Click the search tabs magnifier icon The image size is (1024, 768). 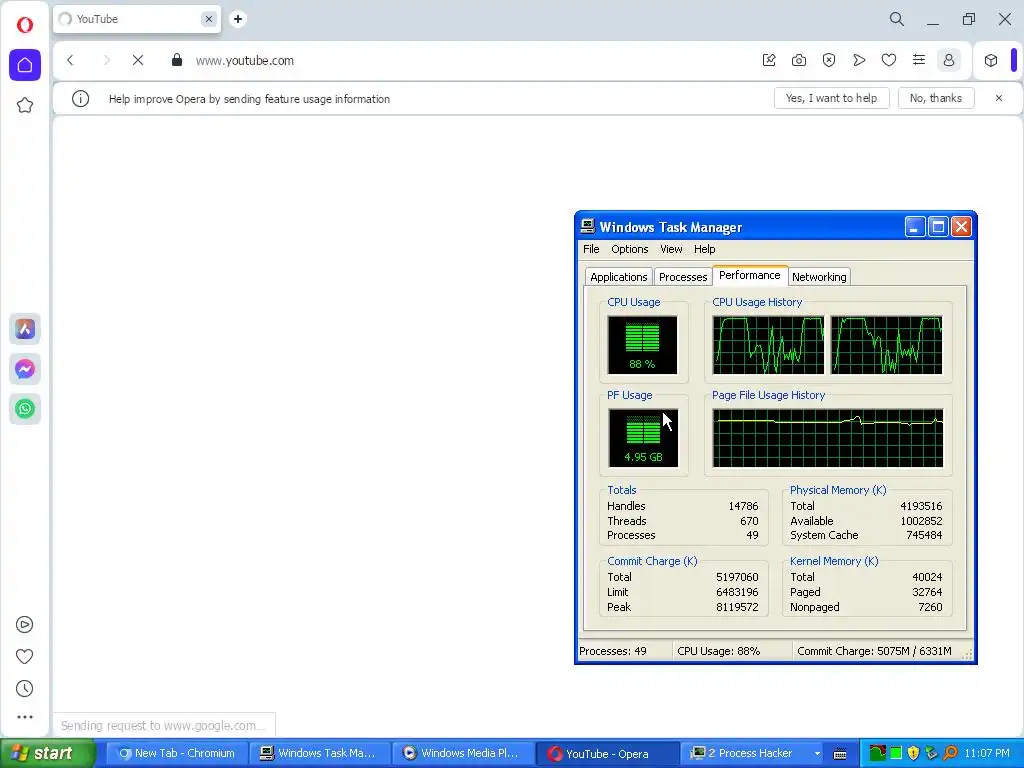tap(897, 19)
